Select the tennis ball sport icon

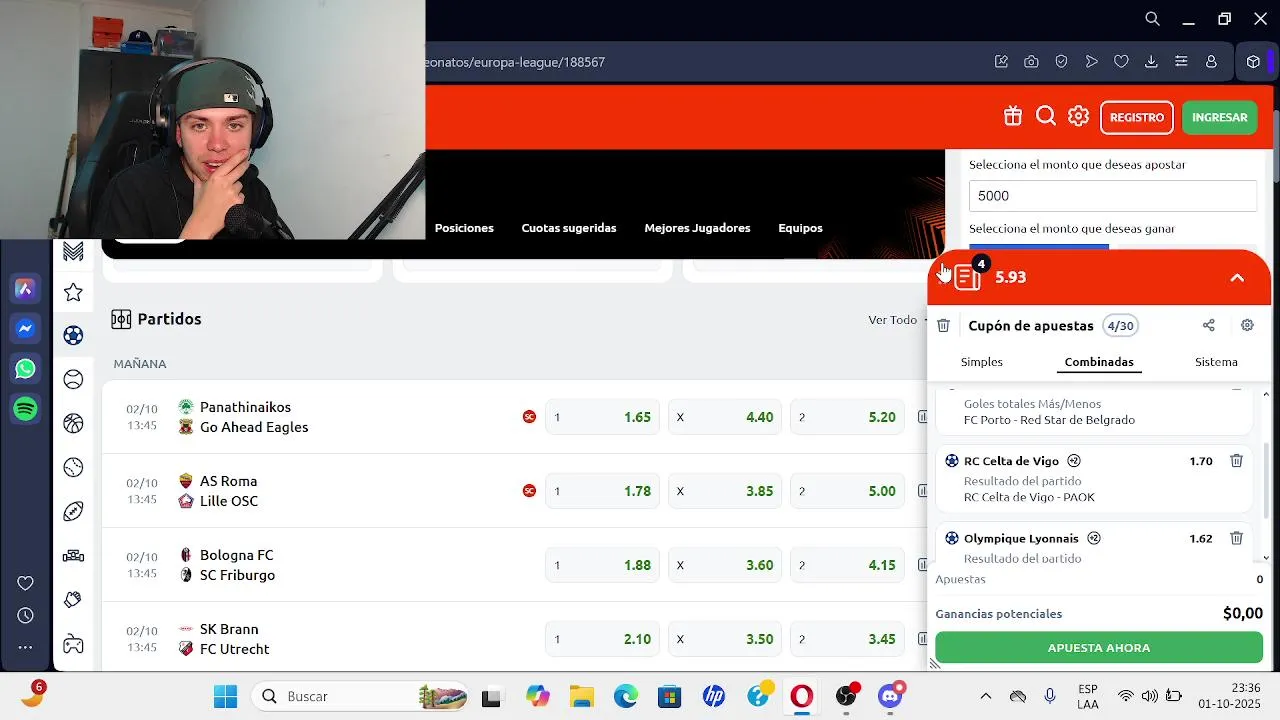click(73, 379)
